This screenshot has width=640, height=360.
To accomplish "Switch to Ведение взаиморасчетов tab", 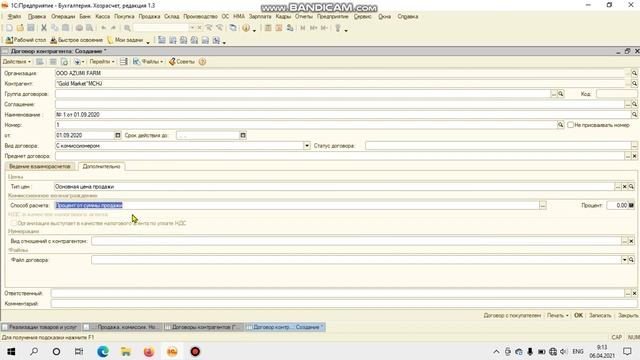I will coord(40,167).
